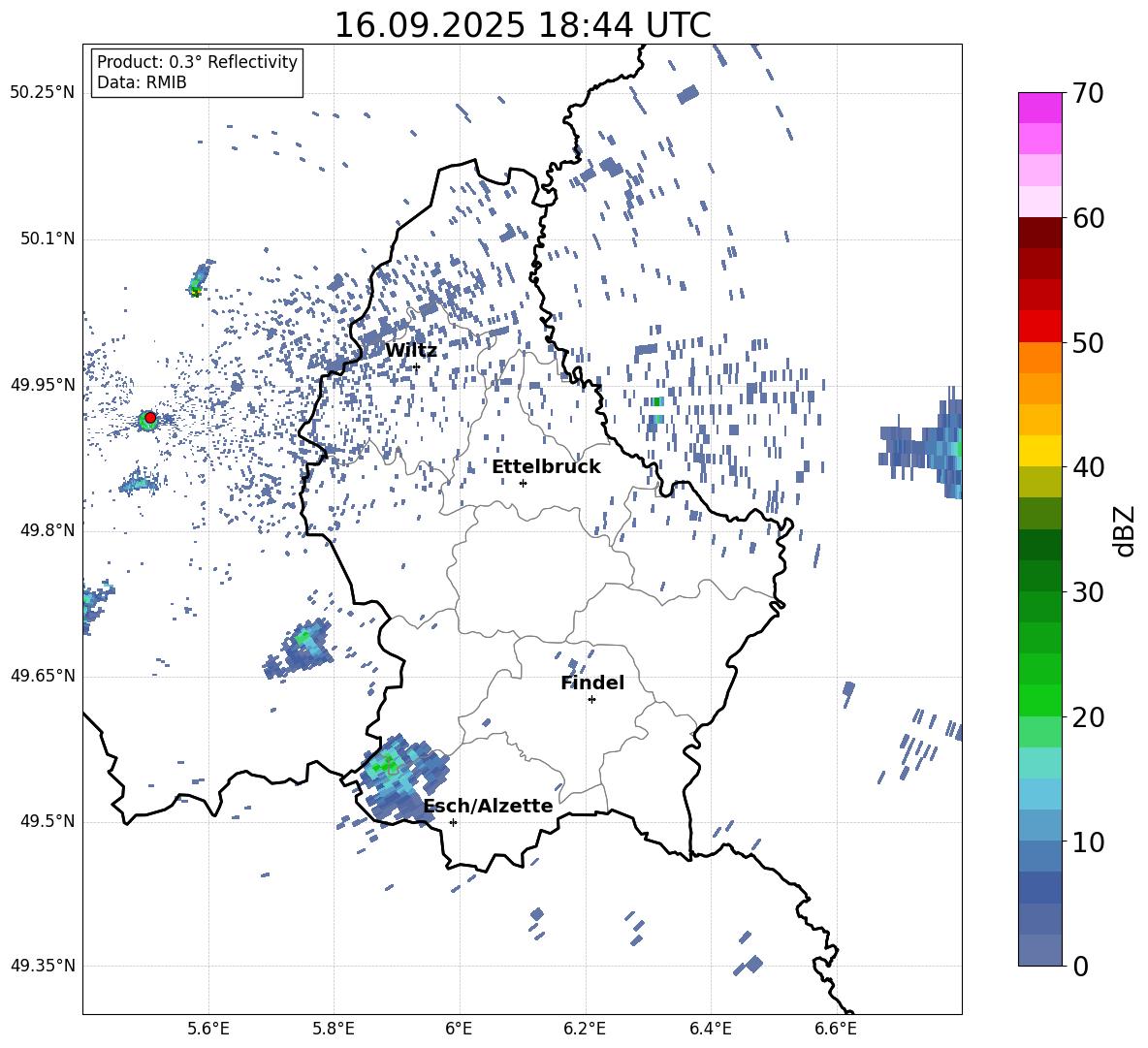Viewport: 1148px width, 1048px height.
Task: Click the Wiltz city label
Action: tap(411, 351)
